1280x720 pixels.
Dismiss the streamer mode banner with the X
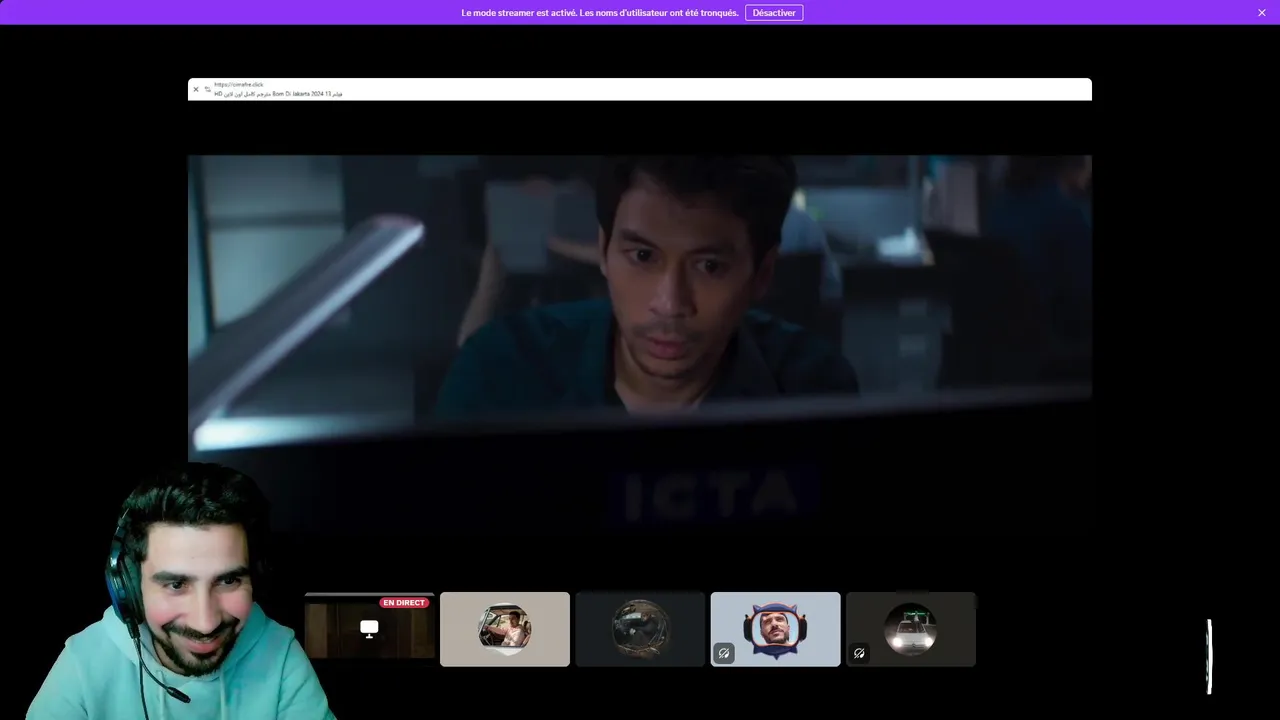click(1262, 13)
